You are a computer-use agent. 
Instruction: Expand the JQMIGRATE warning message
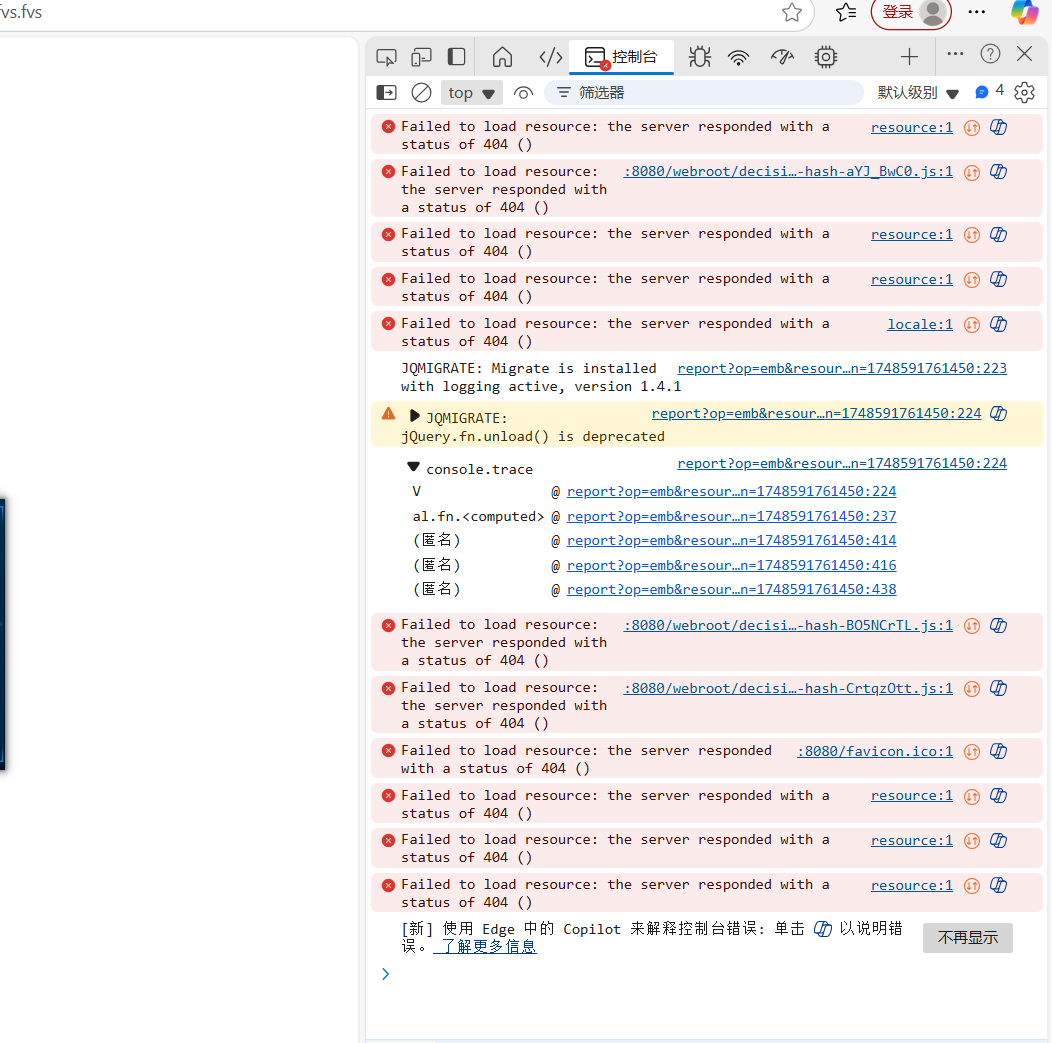(x=415, y=415)
